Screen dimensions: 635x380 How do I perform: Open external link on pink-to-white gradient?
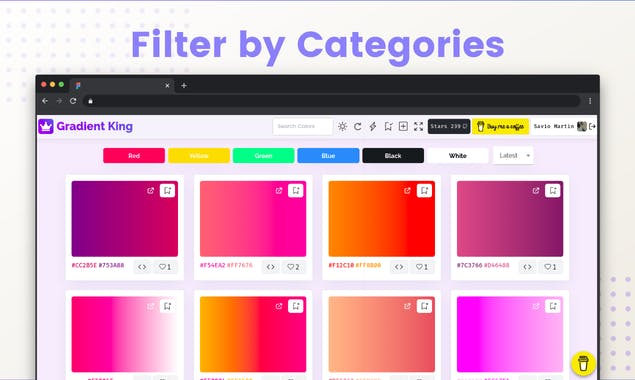[x=151, y=306]
